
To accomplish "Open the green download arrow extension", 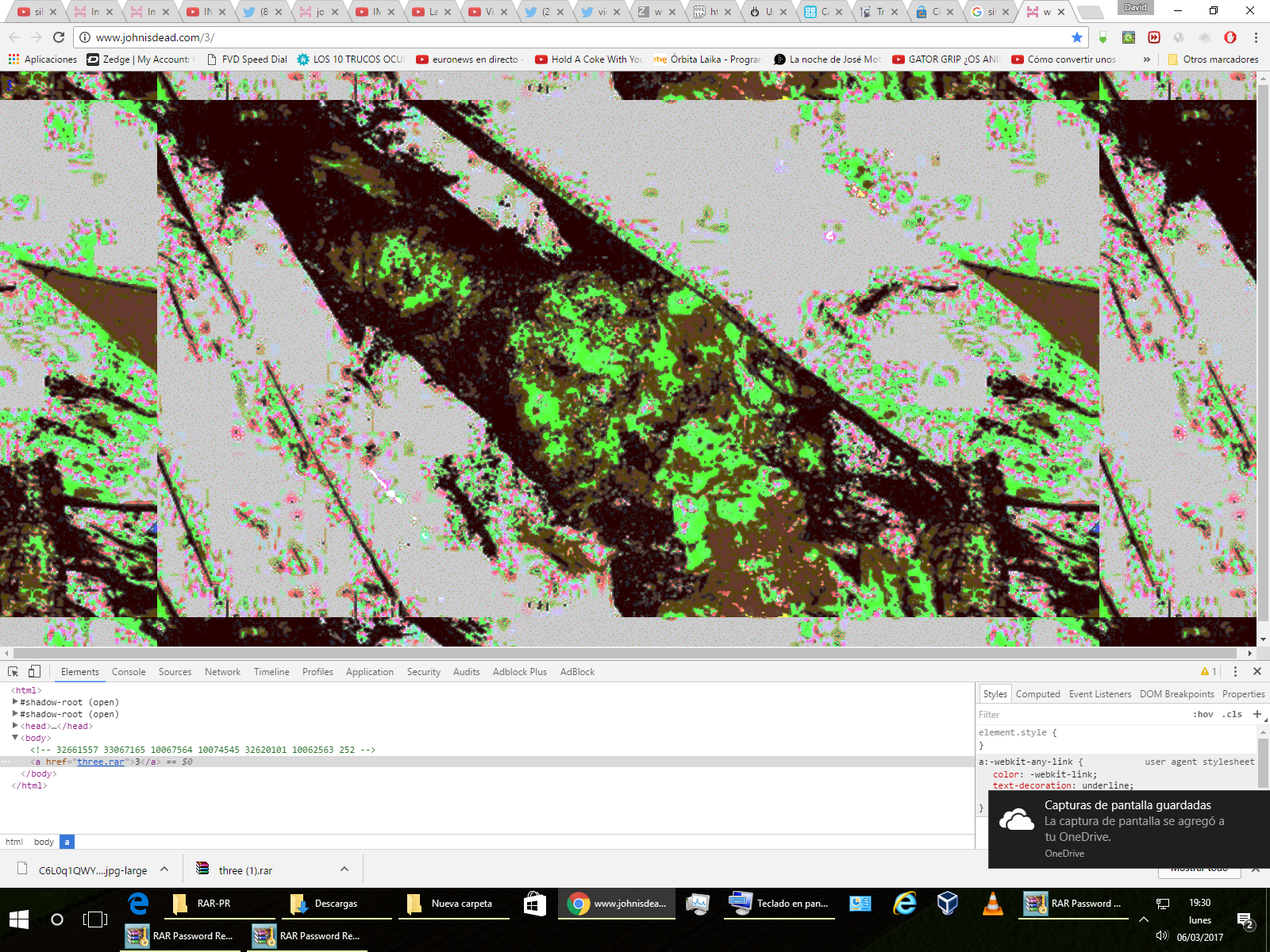I will 1103,37.
